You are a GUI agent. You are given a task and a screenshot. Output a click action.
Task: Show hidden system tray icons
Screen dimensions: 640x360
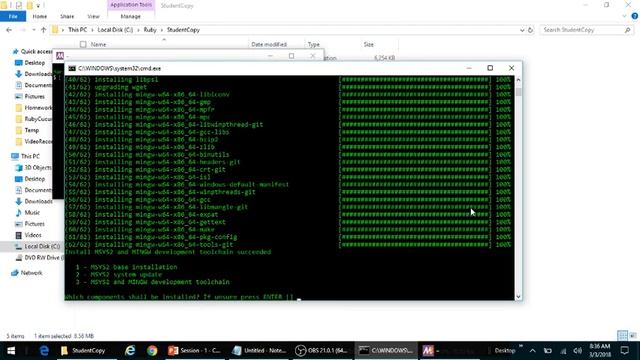[x=532, y=351]
